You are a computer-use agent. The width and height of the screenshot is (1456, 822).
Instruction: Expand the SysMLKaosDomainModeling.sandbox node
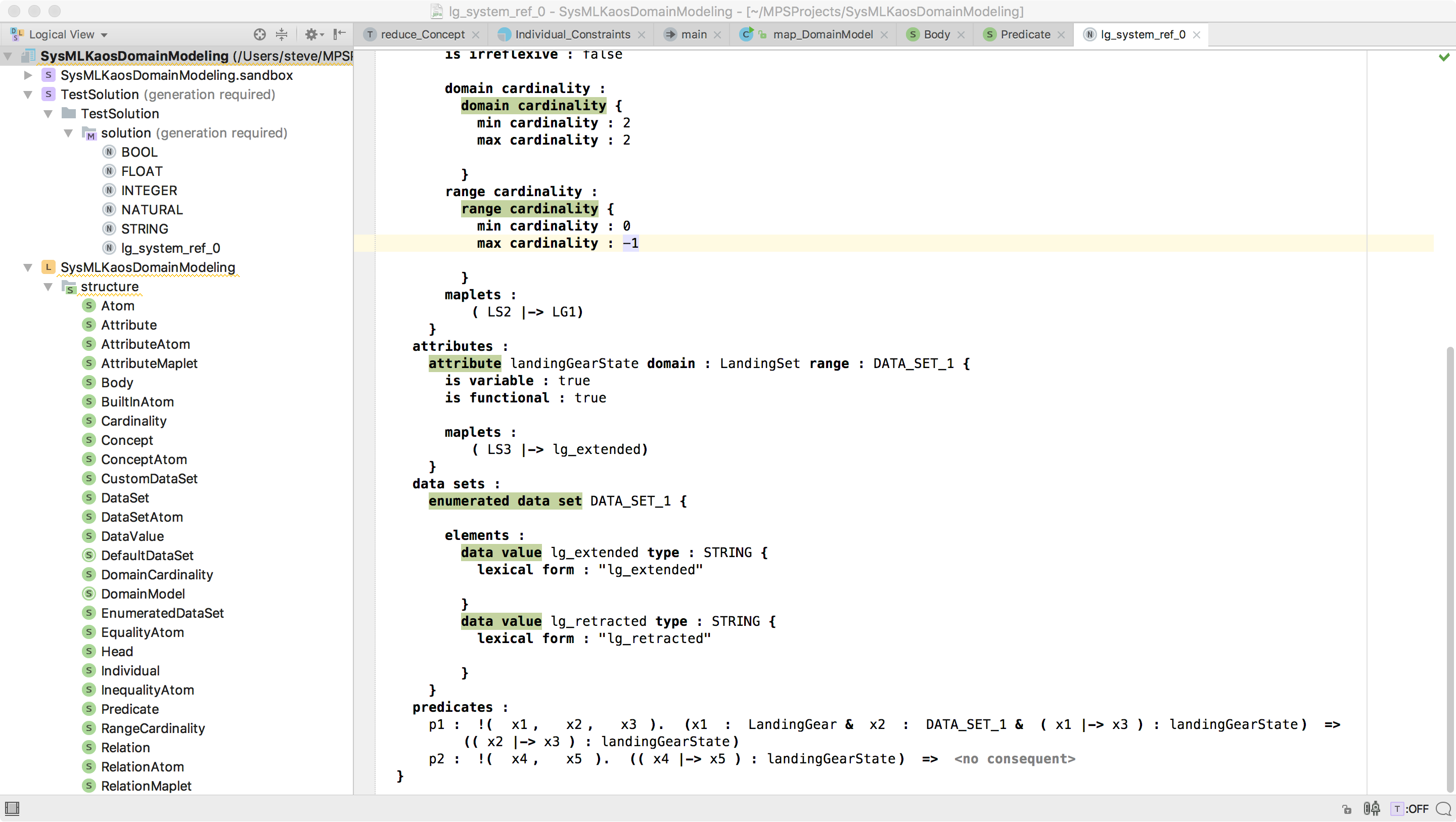point(28,75)
